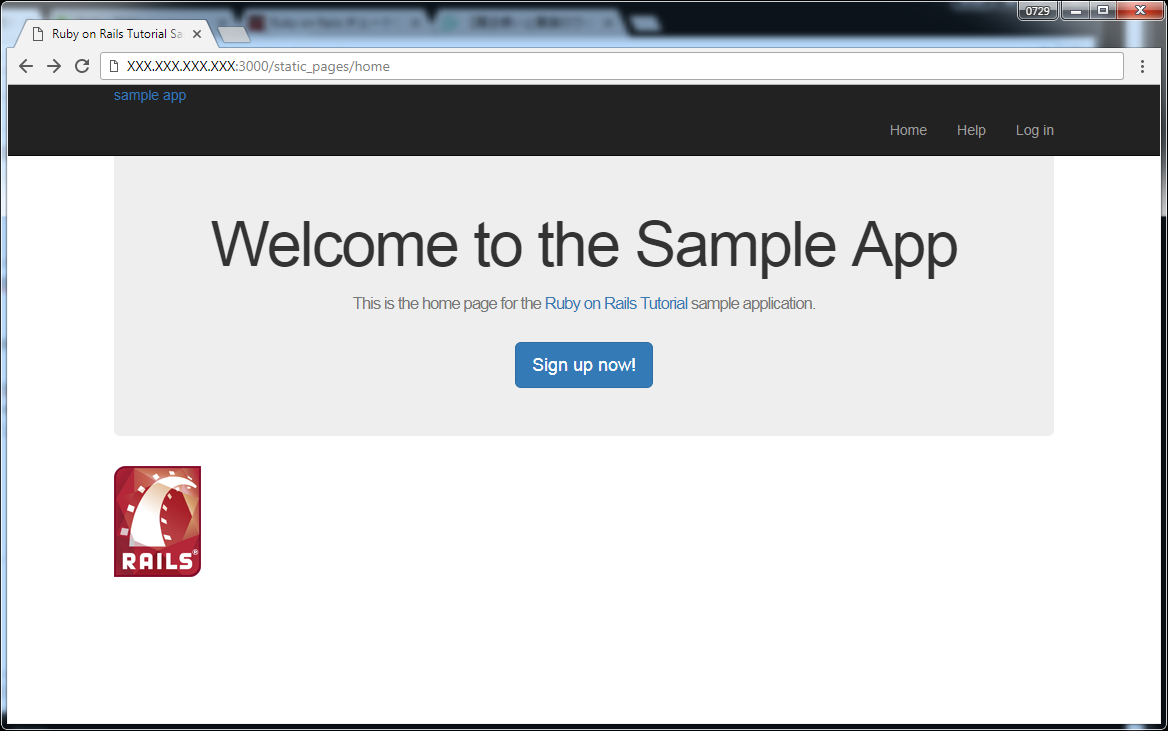
Task: Close the Chrome window
Action: point(1140,10)
